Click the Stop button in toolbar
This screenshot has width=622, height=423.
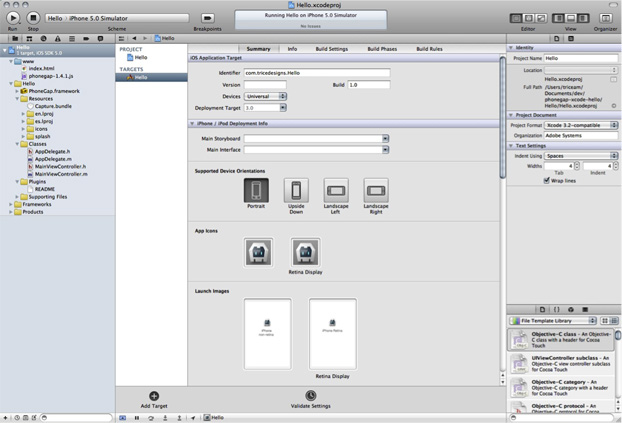[33, 18]
